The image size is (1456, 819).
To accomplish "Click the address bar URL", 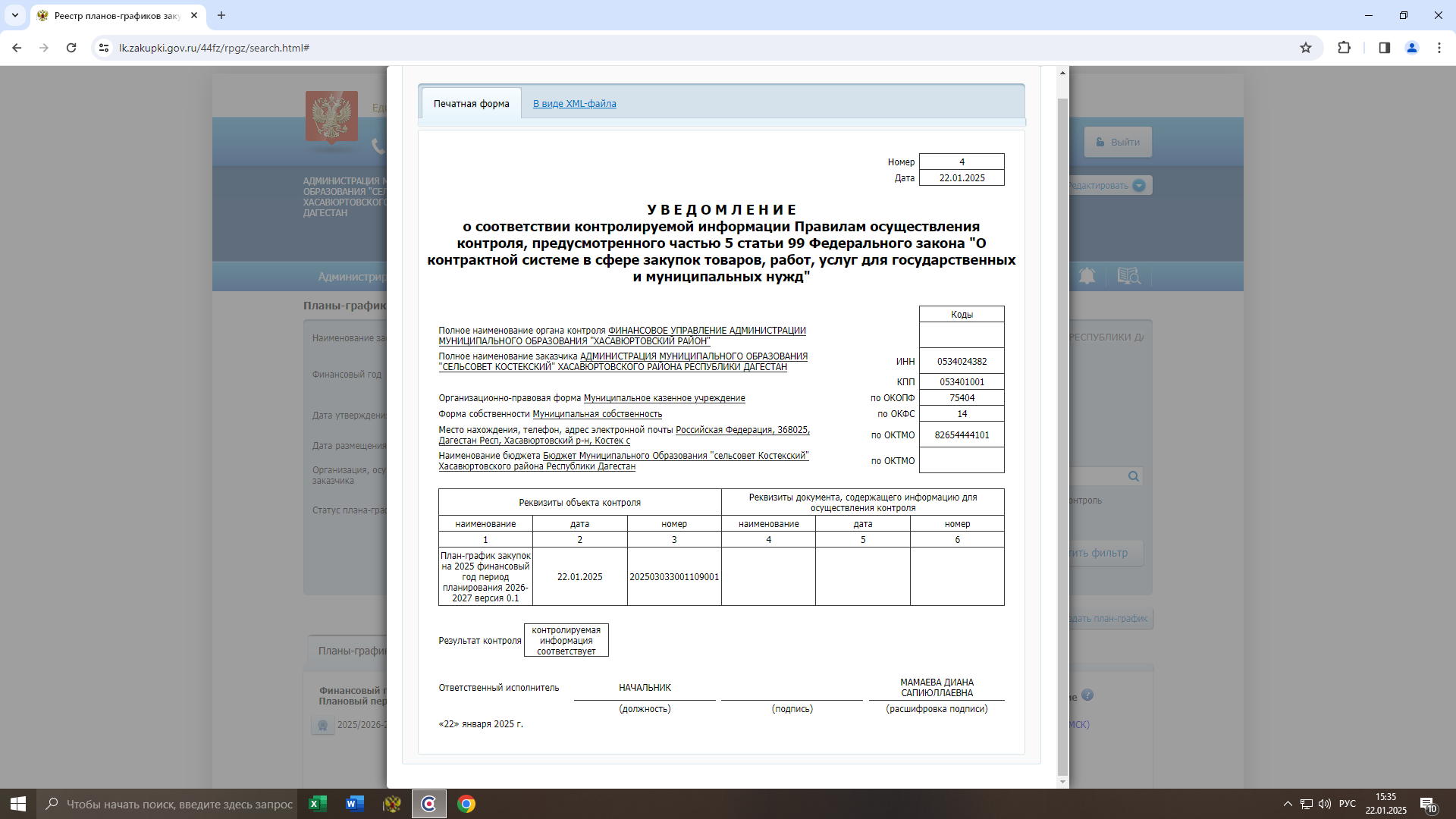I will click(214, 48).
